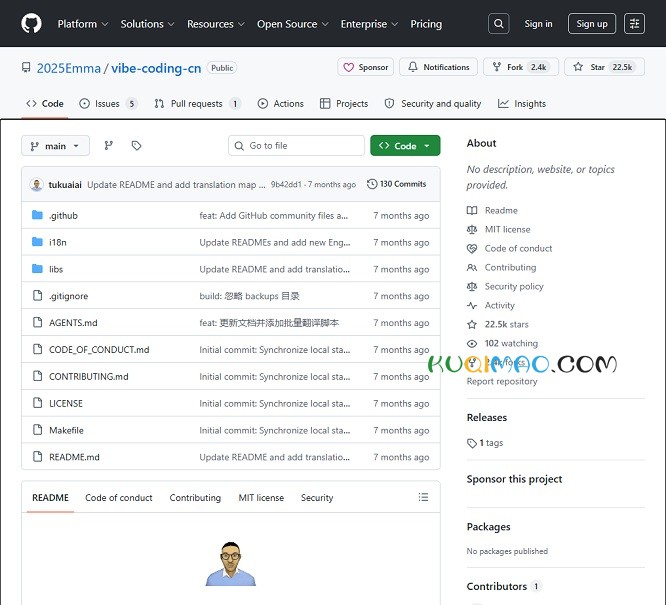
Task: Open the GitHub home logo
Action: tap(31, 23)
